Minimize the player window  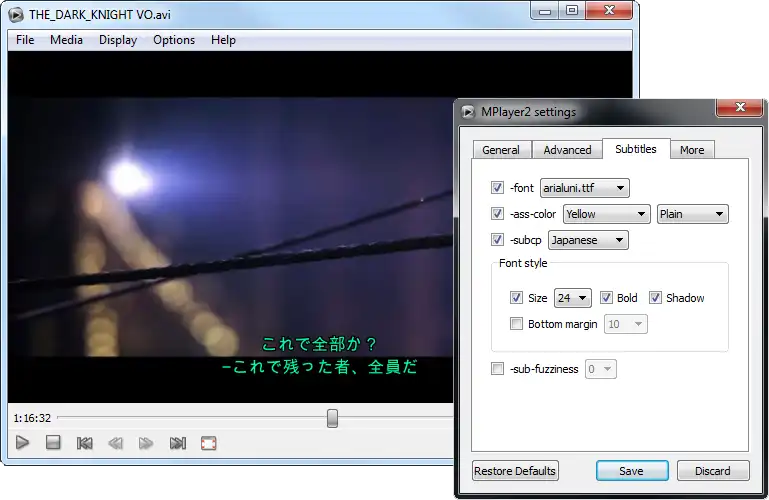click(544, 11)
